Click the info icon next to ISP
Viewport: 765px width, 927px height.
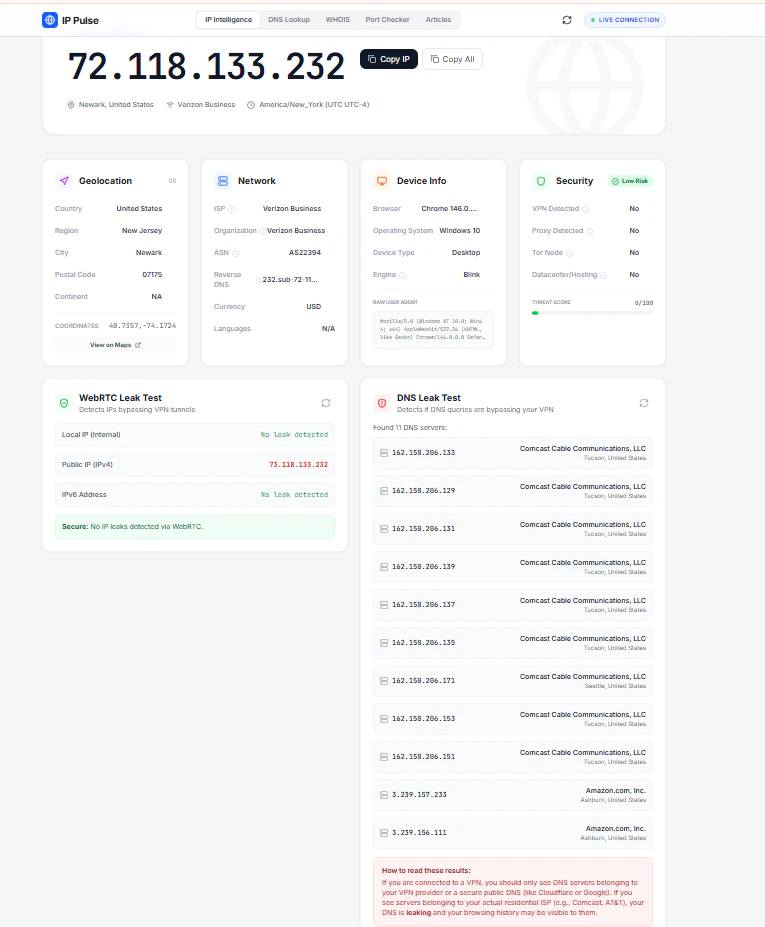click(x=232, y=209)
